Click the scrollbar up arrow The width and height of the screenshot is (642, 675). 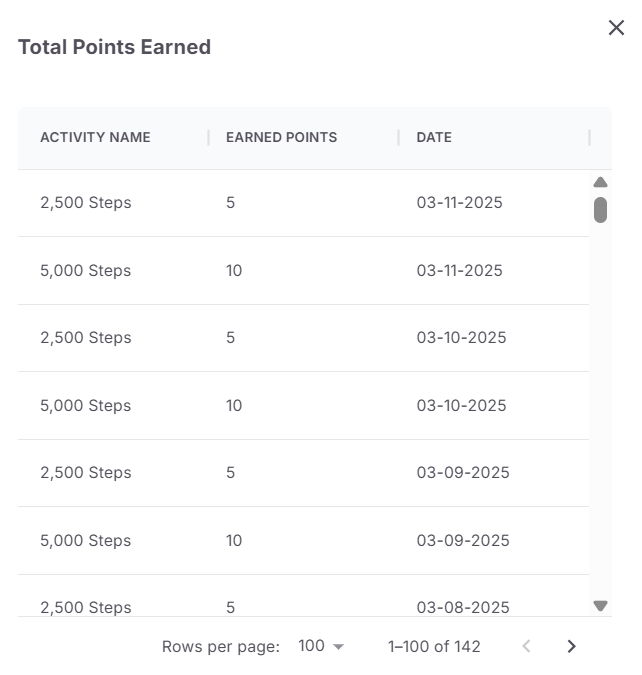(600, 182)
